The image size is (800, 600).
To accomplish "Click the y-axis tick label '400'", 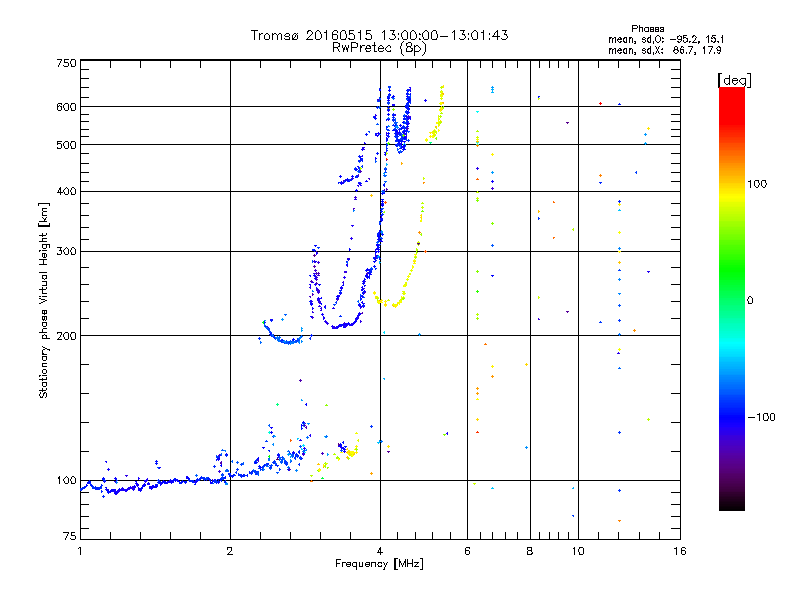I will (66, 191).
